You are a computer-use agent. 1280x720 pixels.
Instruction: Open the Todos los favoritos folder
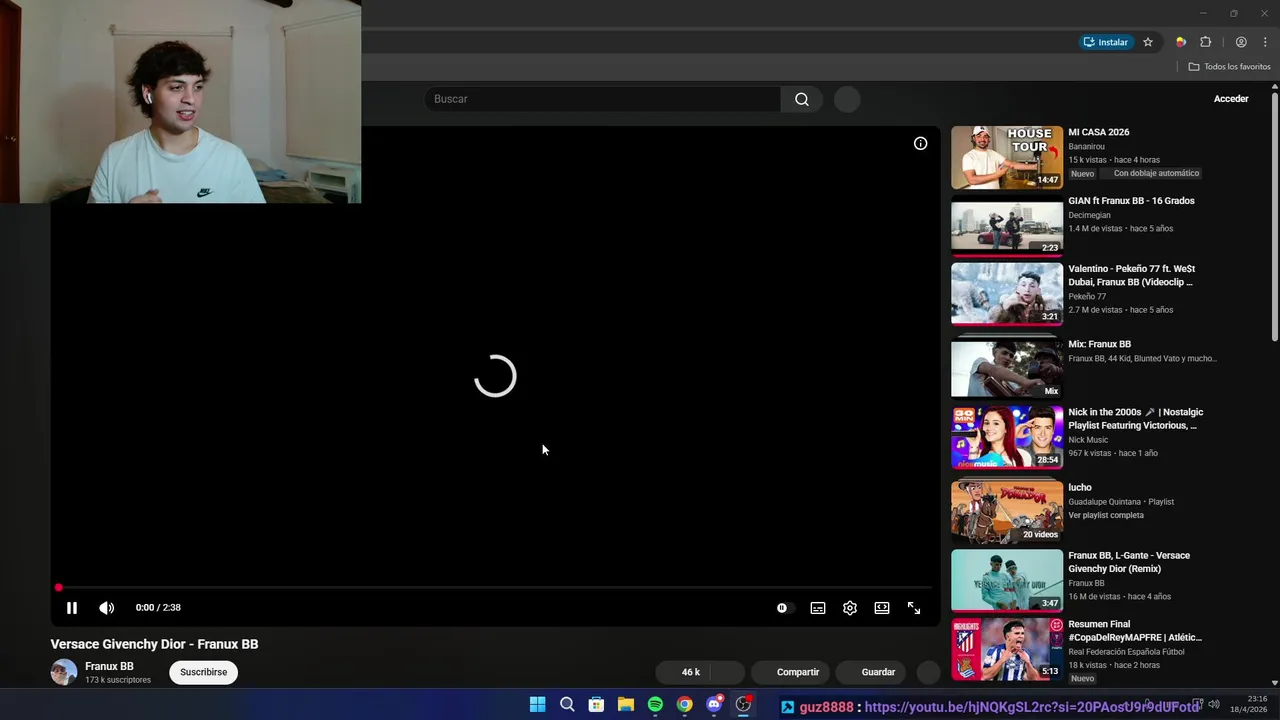[x=1230, y=67]
